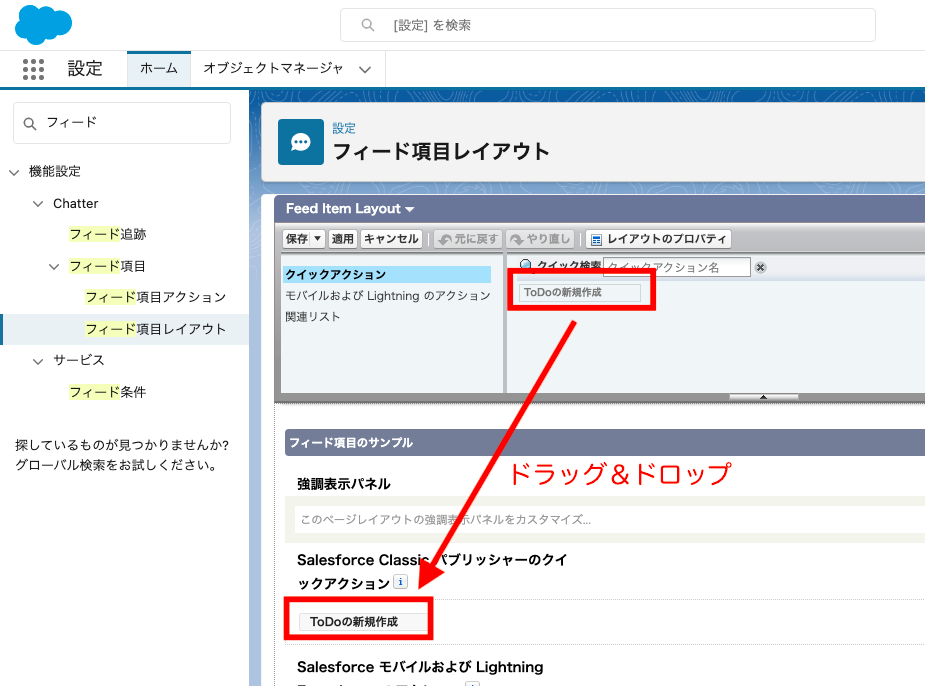Viewport: 925px width, 686px height.
Task: Open フィード追跡 in the sidebar
Action: 108,235
